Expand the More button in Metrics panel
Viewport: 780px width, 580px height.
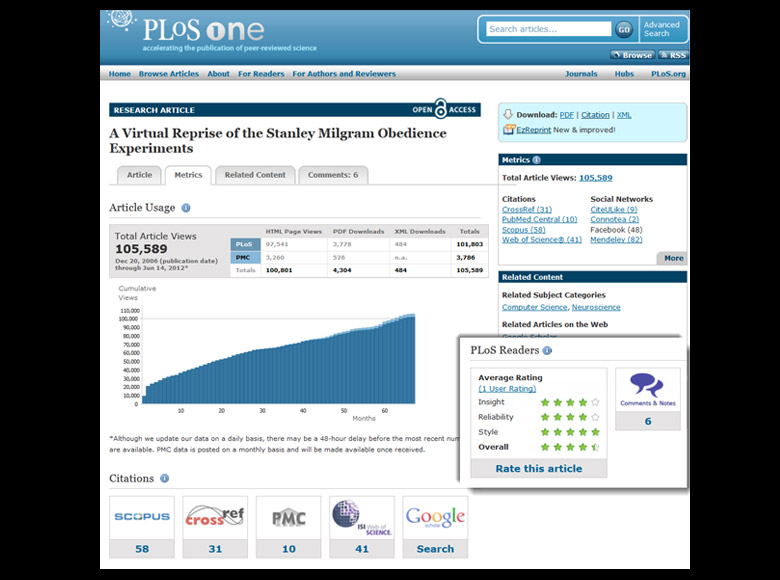[674, 258]
